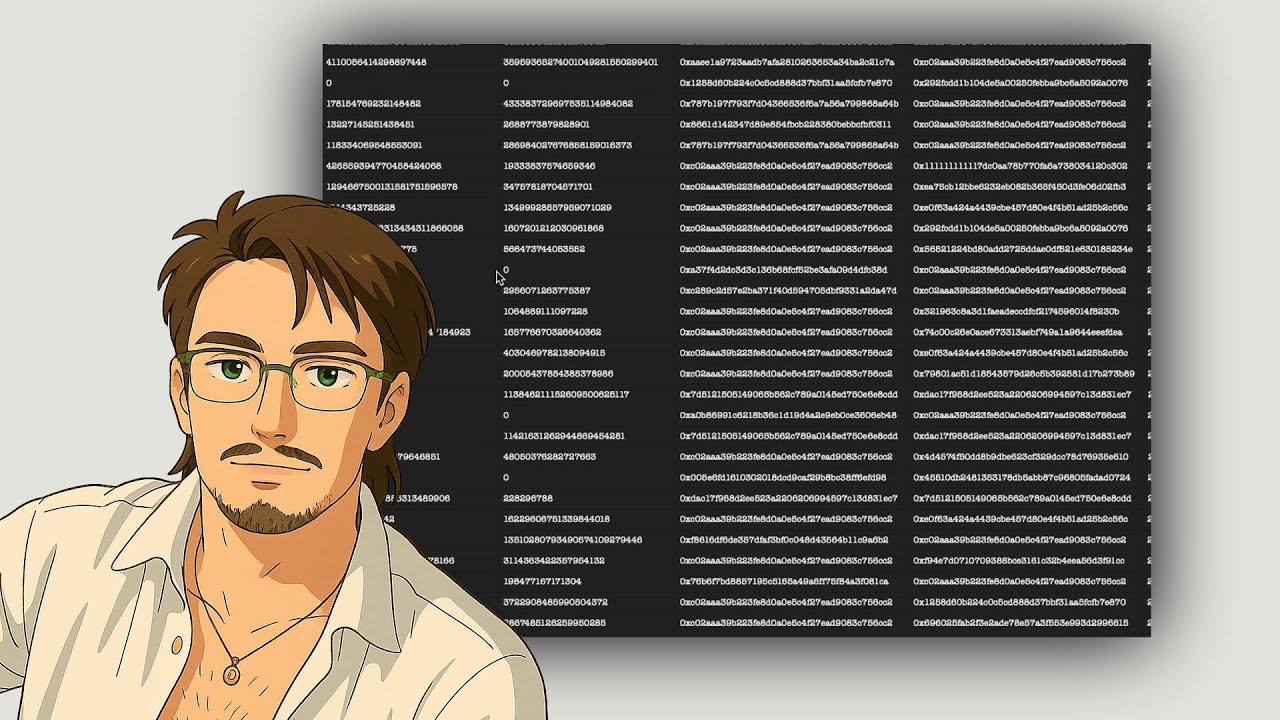Select the cell starting with 35959365274
Viewport: 1280px width, 720px height.
point(581,62)
